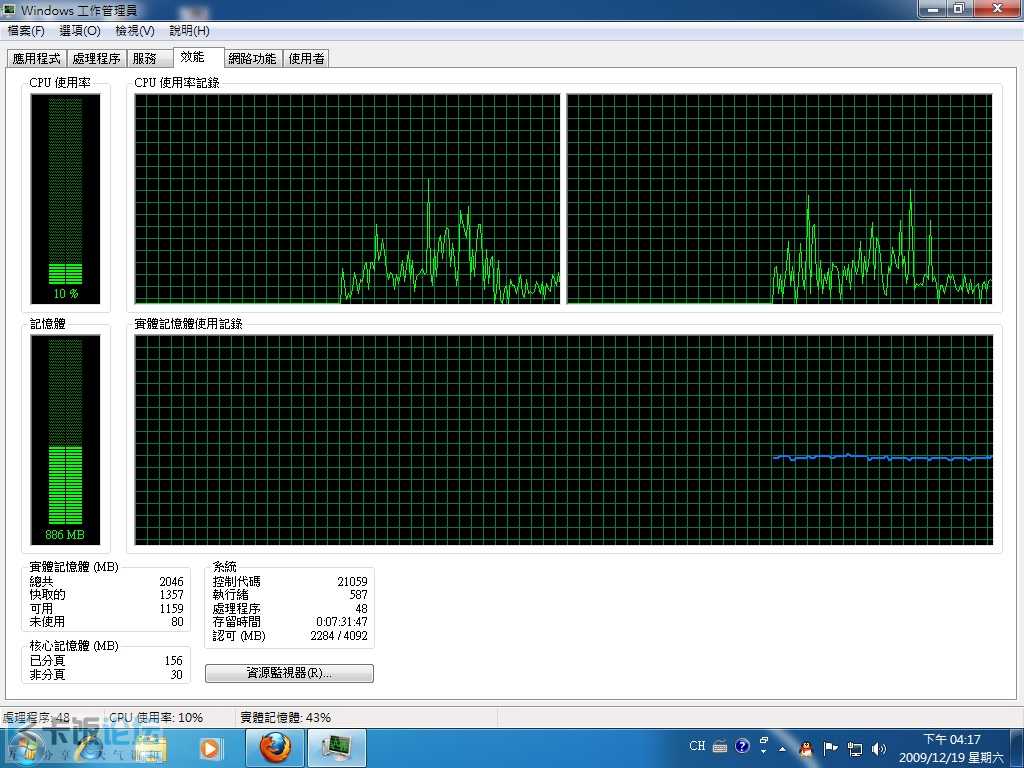
Task: Open Firefox from the taskbar
Action: point(275,748)
